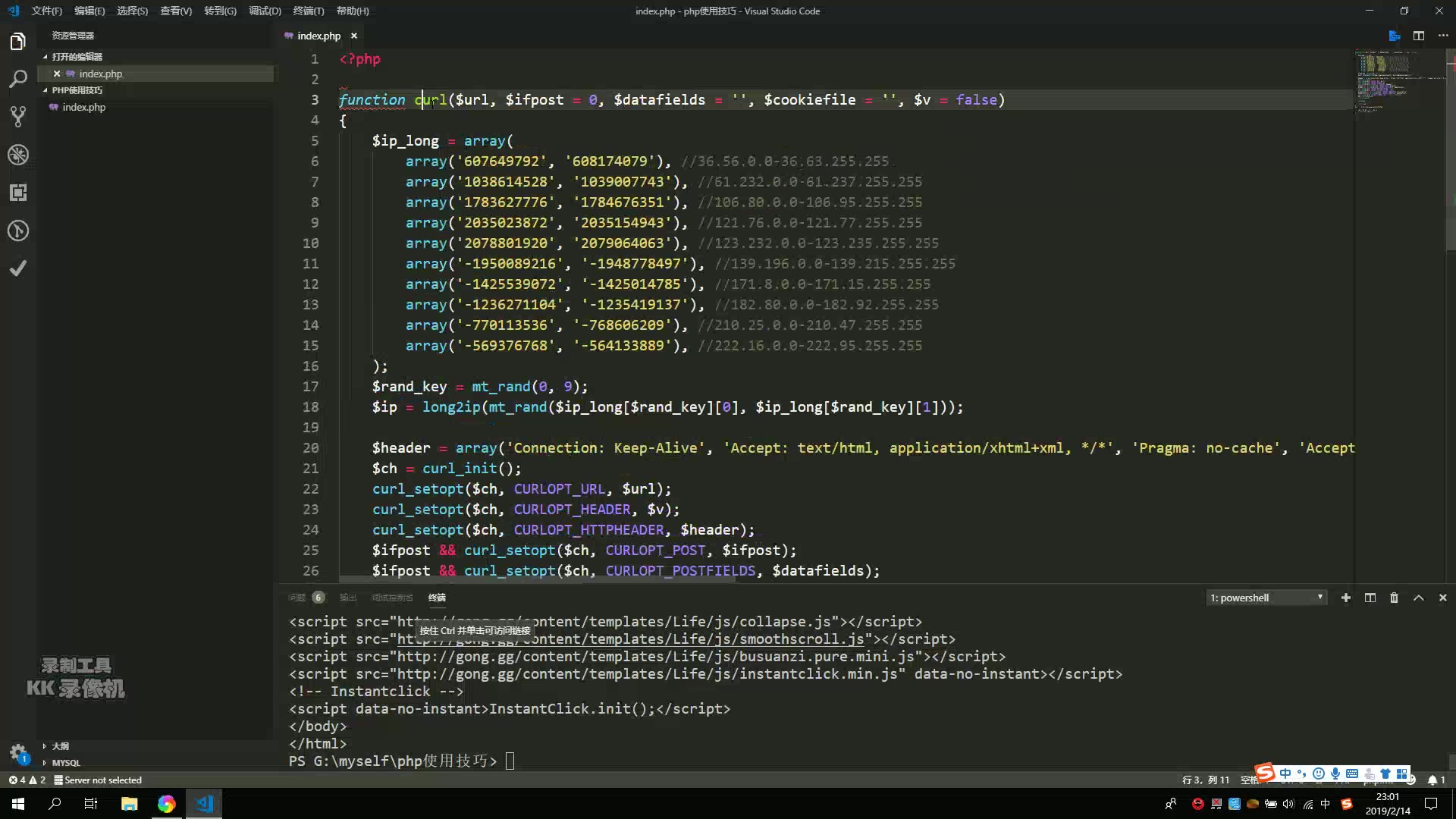Open the Selection (选择) menu

tap(133, 11)
